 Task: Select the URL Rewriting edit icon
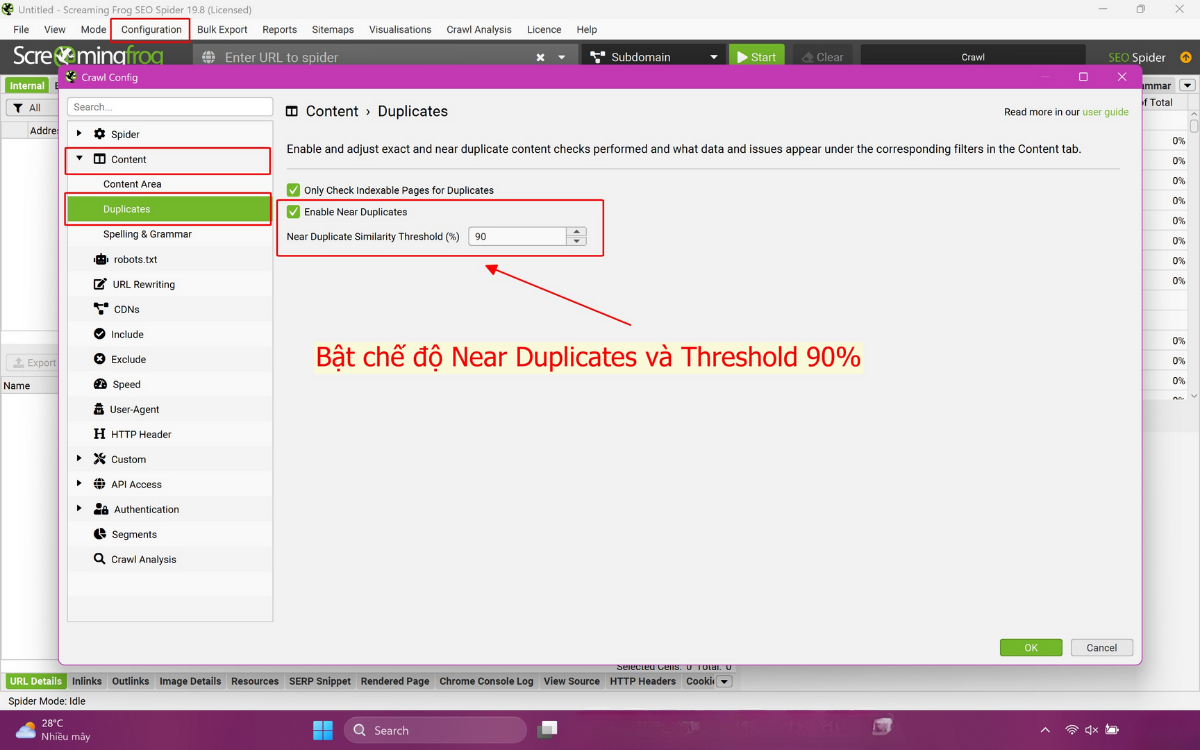[100, 284]
